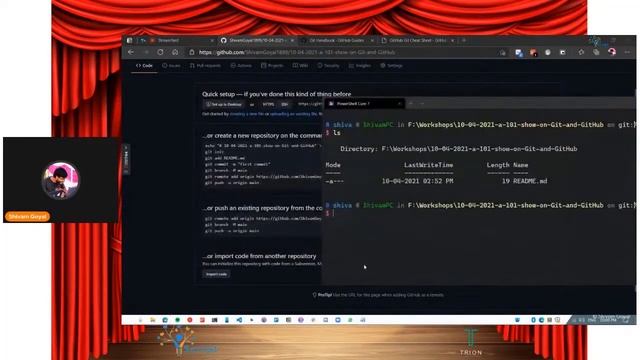Add a new terminal tab with plus
The image size is (640, 360).
coord(411,104)
